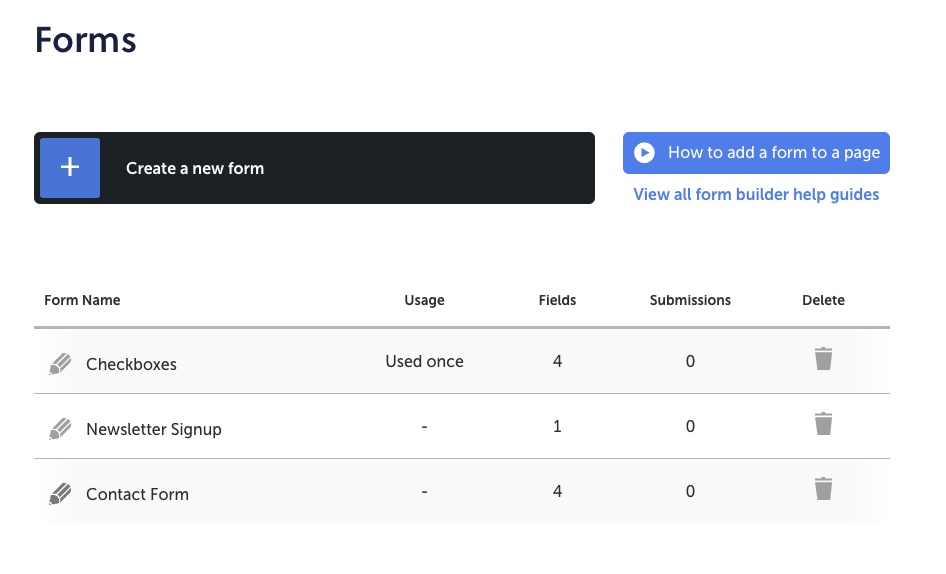Viewport: 946px width, 574px height.
Task: Click the 'Create a new form' label
Action: pos(195,168)
